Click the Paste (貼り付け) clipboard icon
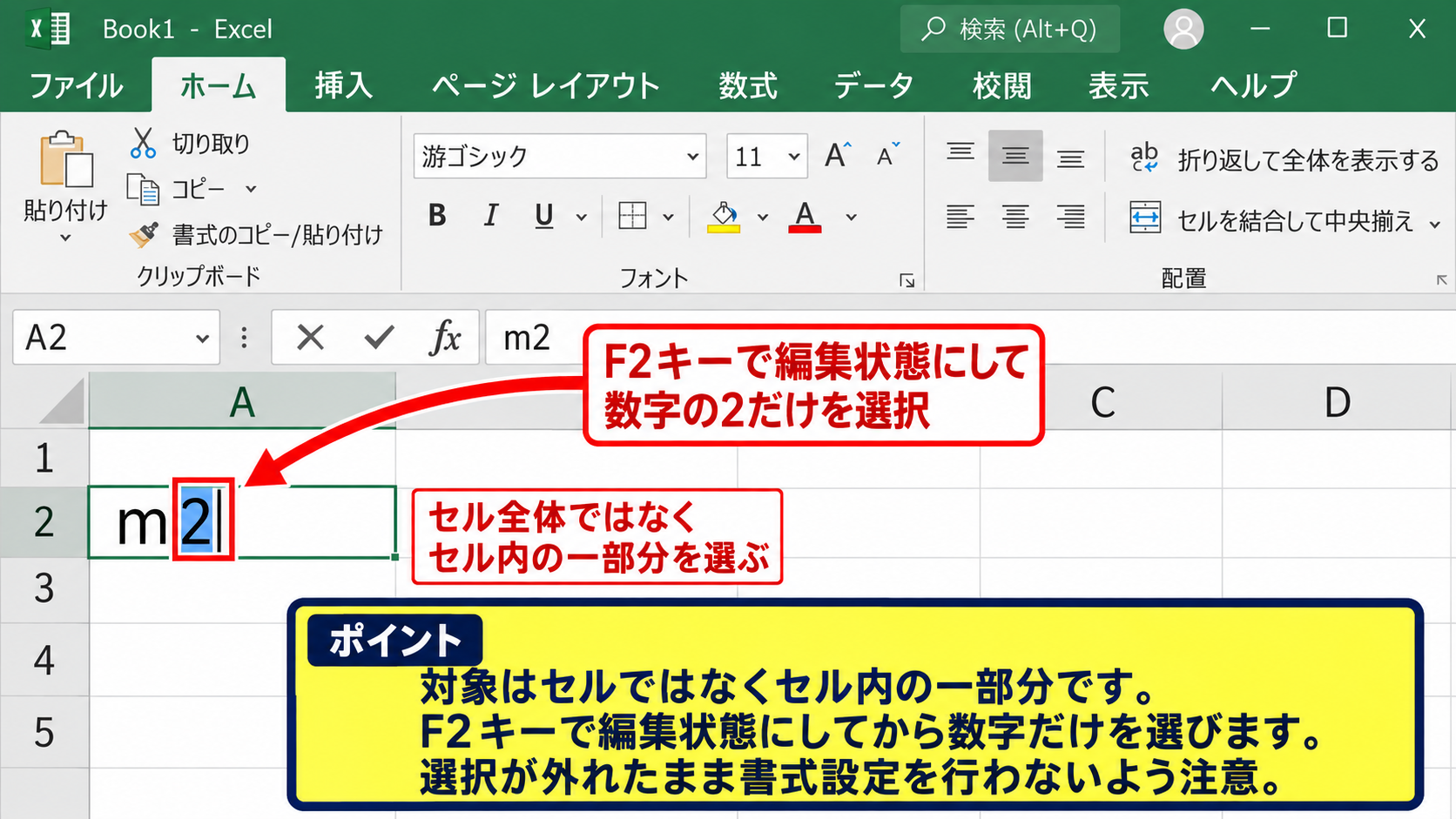 [66, 159]
